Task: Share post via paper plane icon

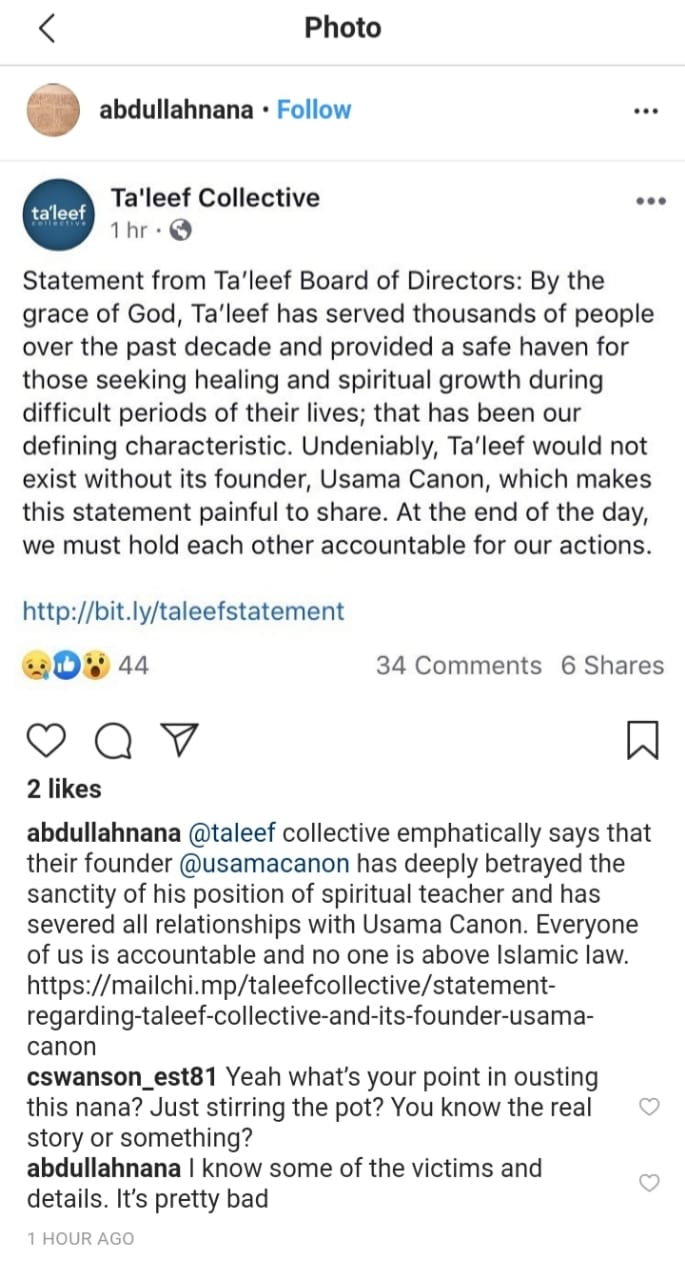Action: point(178,739)
